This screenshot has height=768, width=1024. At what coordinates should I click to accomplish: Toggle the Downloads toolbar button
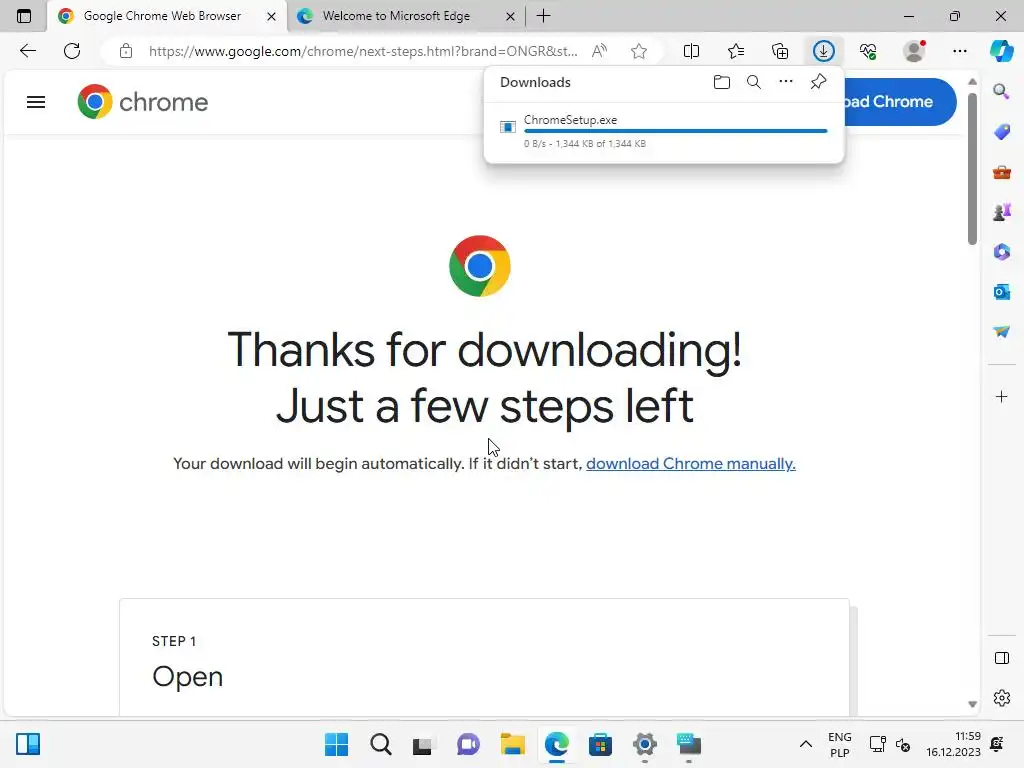tap(824, 51)
